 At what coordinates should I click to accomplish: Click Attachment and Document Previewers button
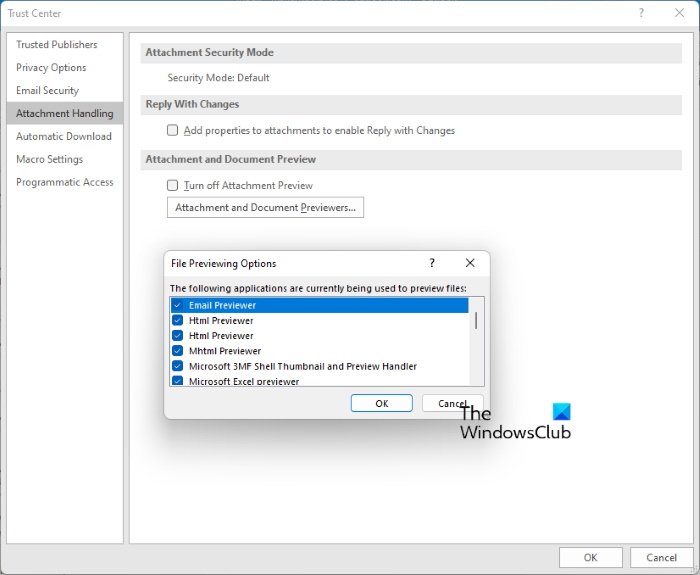pyautogui.click(x=265, y=208)
